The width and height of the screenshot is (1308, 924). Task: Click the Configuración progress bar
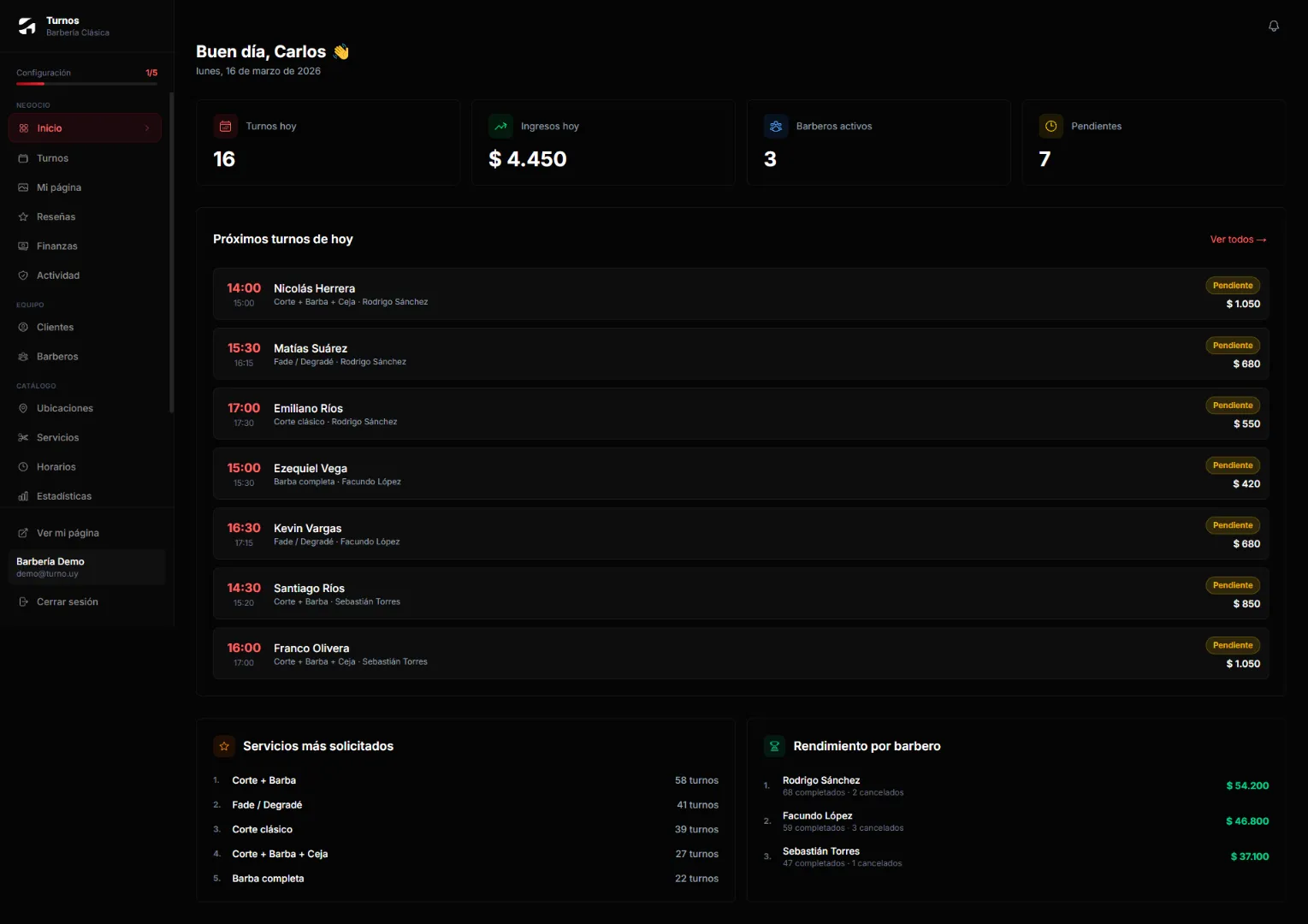click(x=86, y=84)
